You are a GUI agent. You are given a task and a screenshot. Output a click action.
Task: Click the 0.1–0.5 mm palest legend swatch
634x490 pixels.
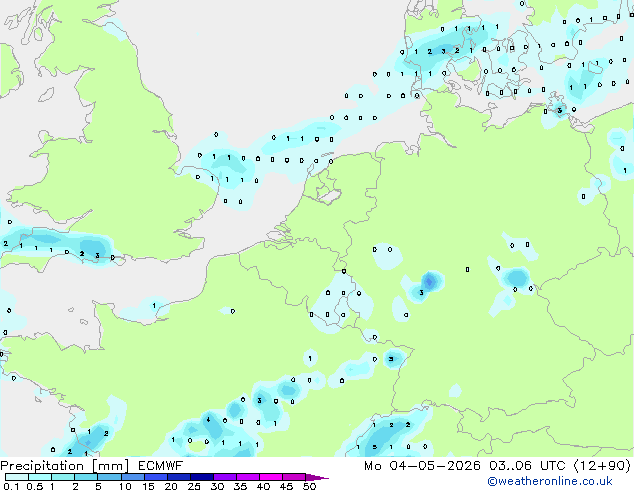17,477
